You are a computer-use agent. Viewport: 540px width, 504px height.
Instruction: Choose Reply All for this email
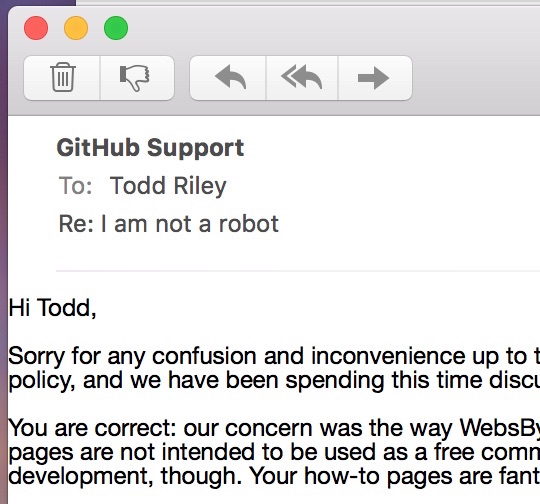tap(302, 78)
